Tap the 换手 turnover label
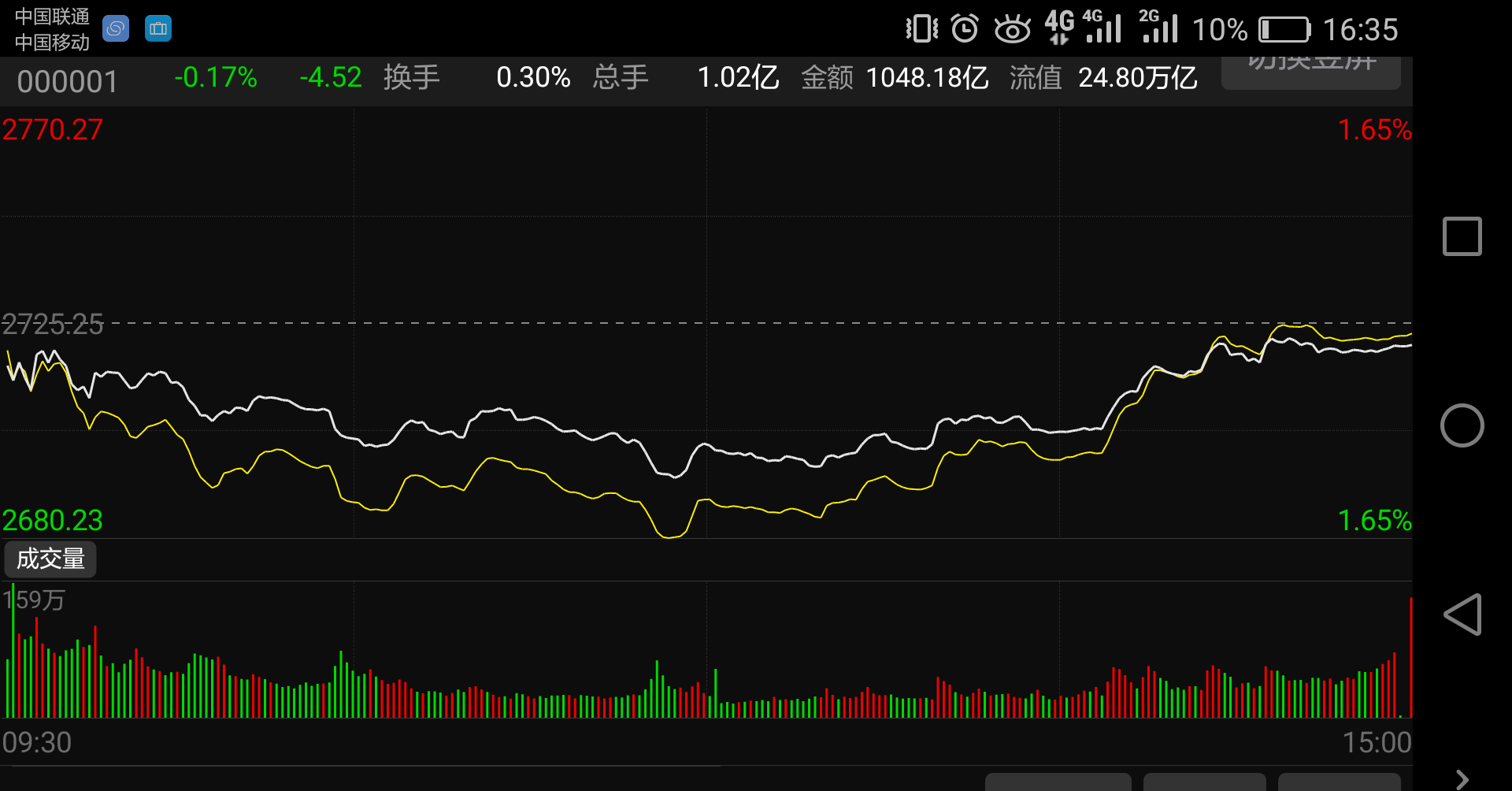 [x=411, y=77]
